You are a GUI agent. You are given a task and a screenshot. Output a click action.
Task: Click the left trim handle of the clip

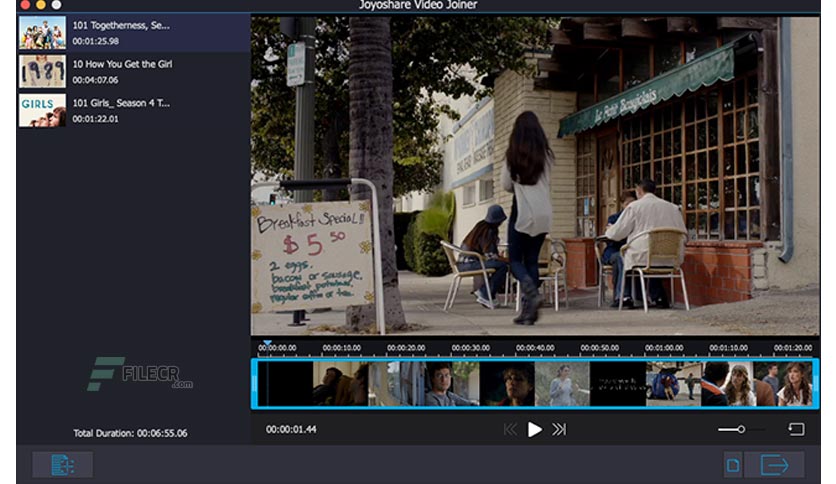click(254, 384)
